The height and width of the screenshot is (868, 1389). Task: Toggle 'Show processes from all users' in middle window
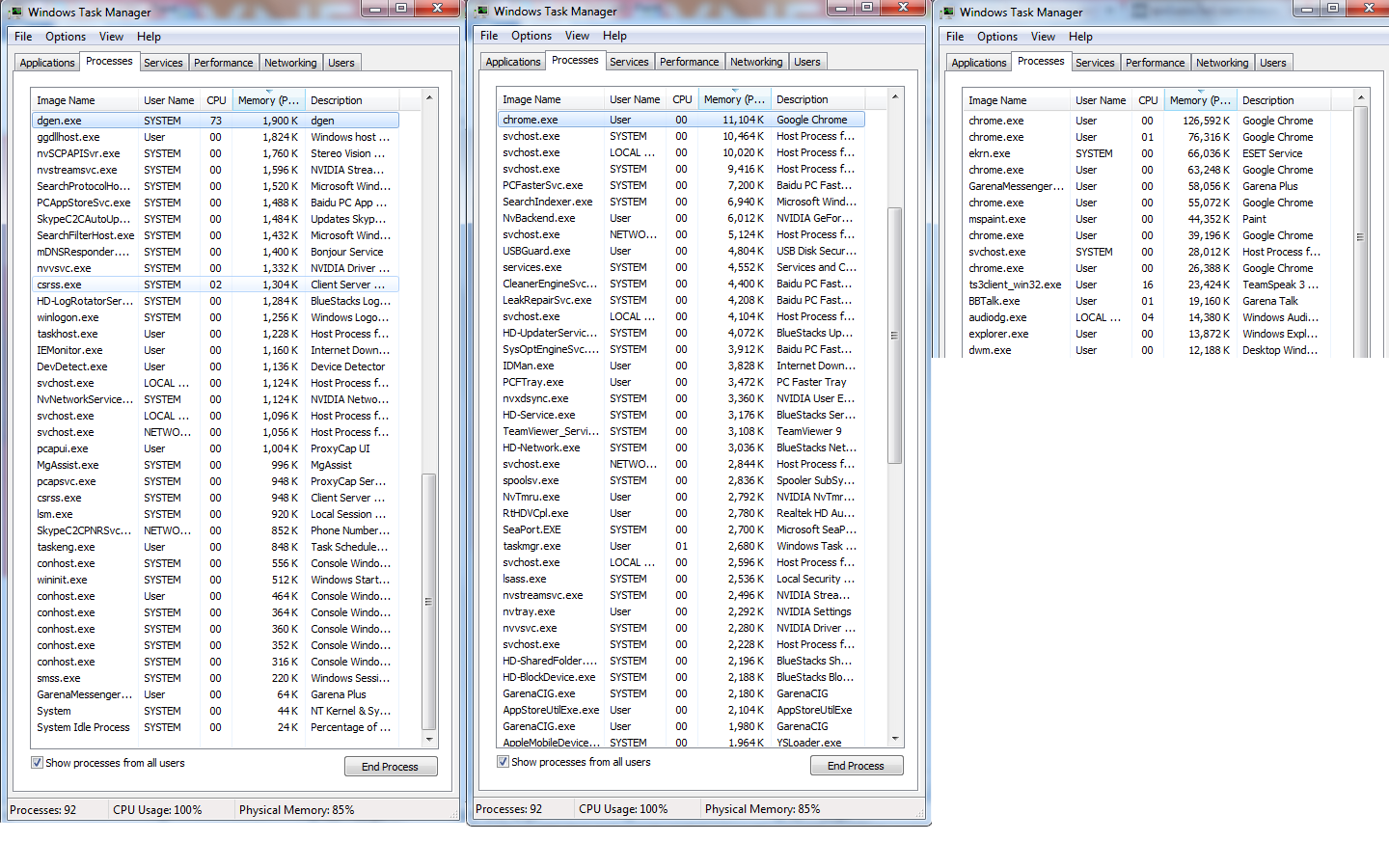tap(503, 762)
